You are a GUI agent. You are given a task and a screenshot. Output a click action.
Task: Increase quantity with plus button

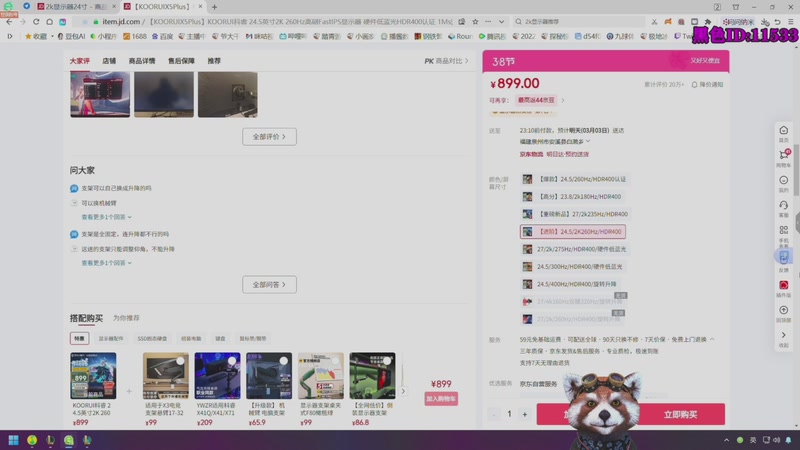click(524, 415)
